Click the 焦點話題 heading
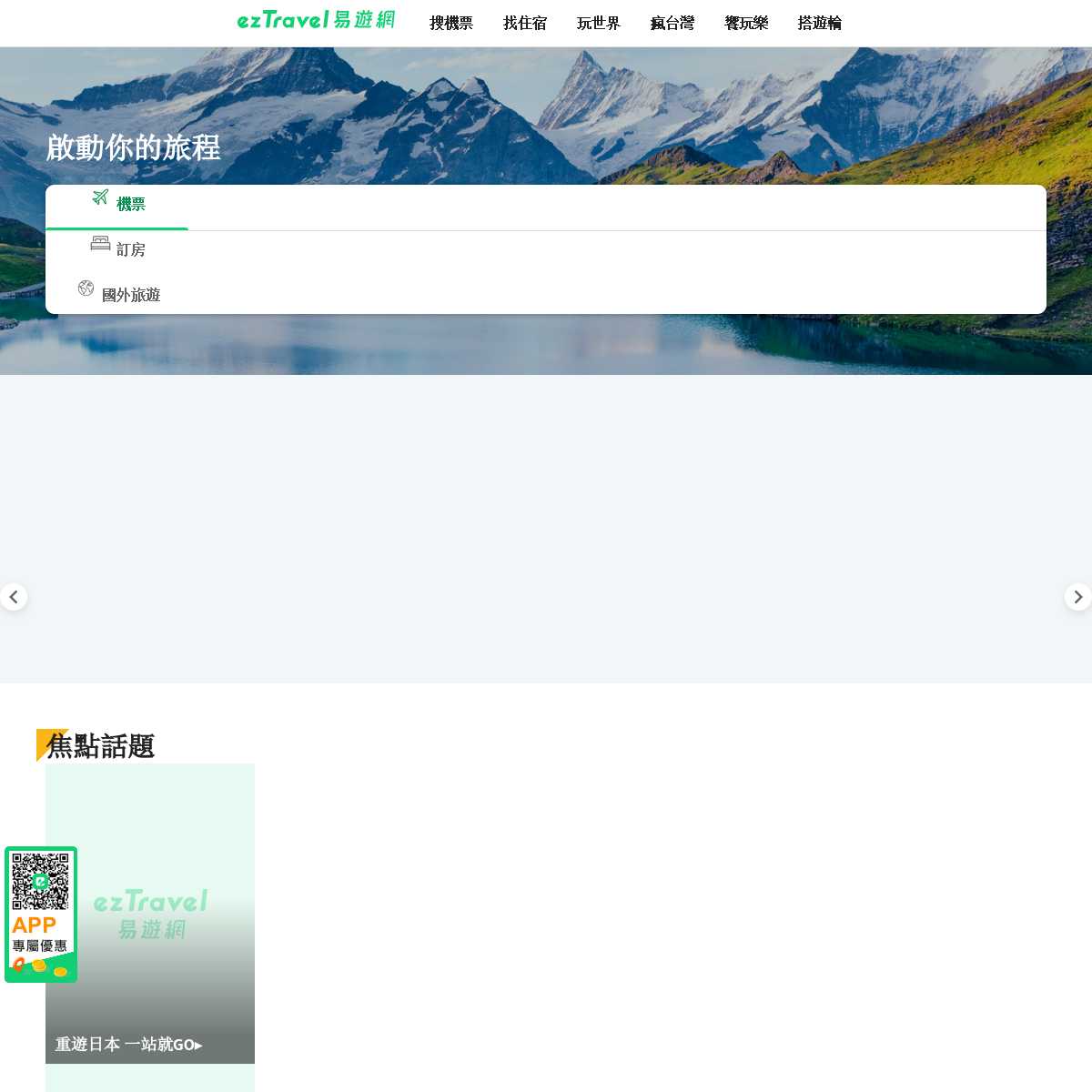This screenshot has height=1092, width=1092. tap(100, 746)
